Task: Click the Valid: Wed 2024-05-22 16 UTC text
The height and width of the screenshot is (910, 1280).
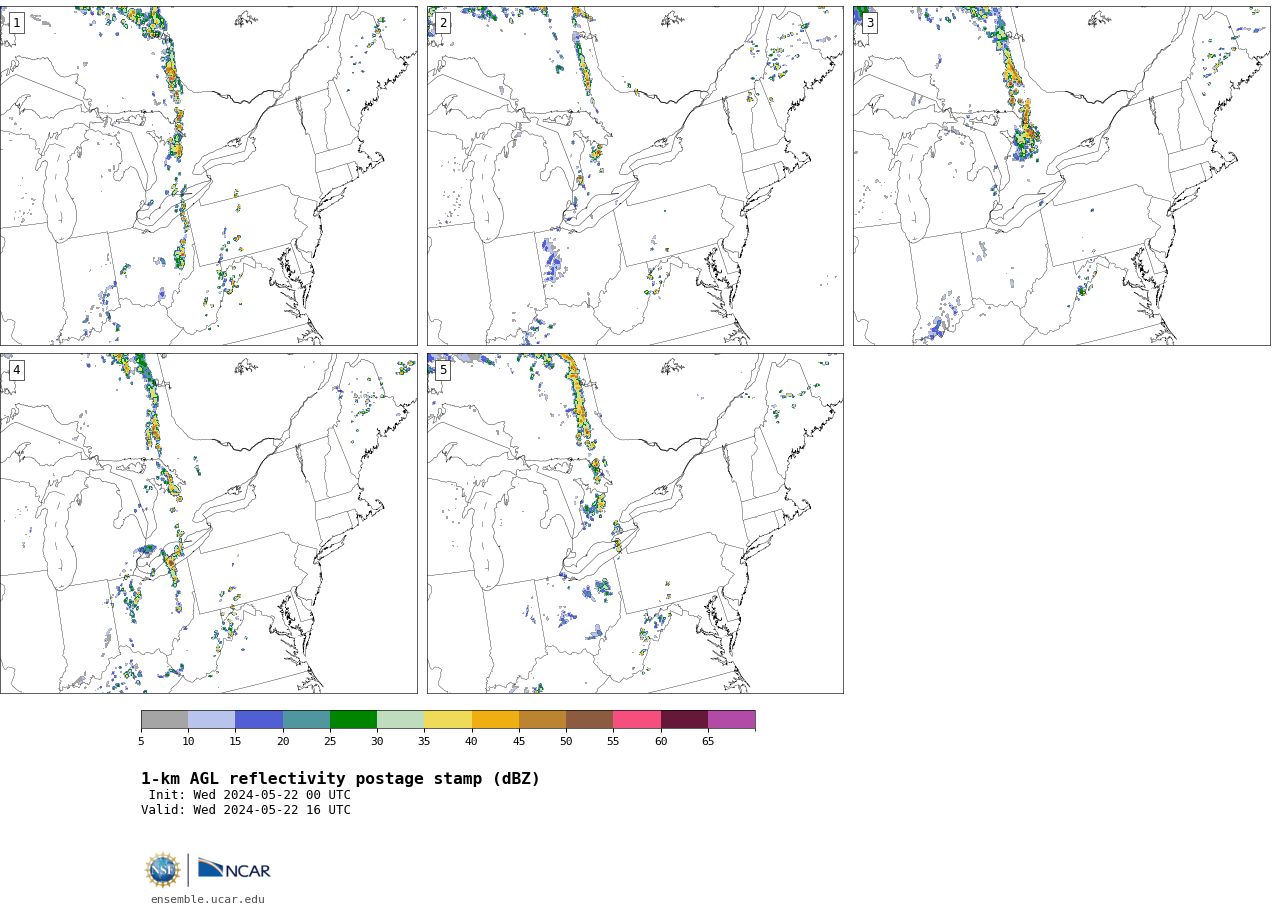Action: point(246,810)
